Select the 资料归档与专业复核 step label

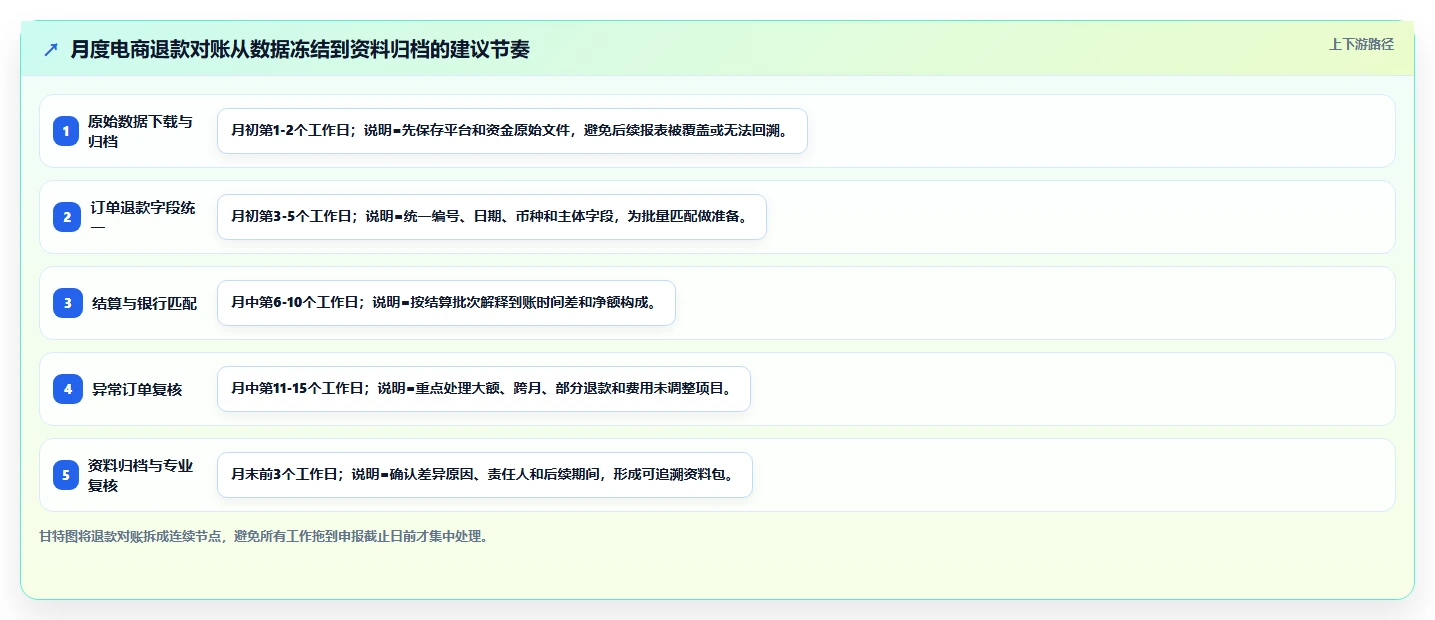pyautogui.click(x=140, y=475)
